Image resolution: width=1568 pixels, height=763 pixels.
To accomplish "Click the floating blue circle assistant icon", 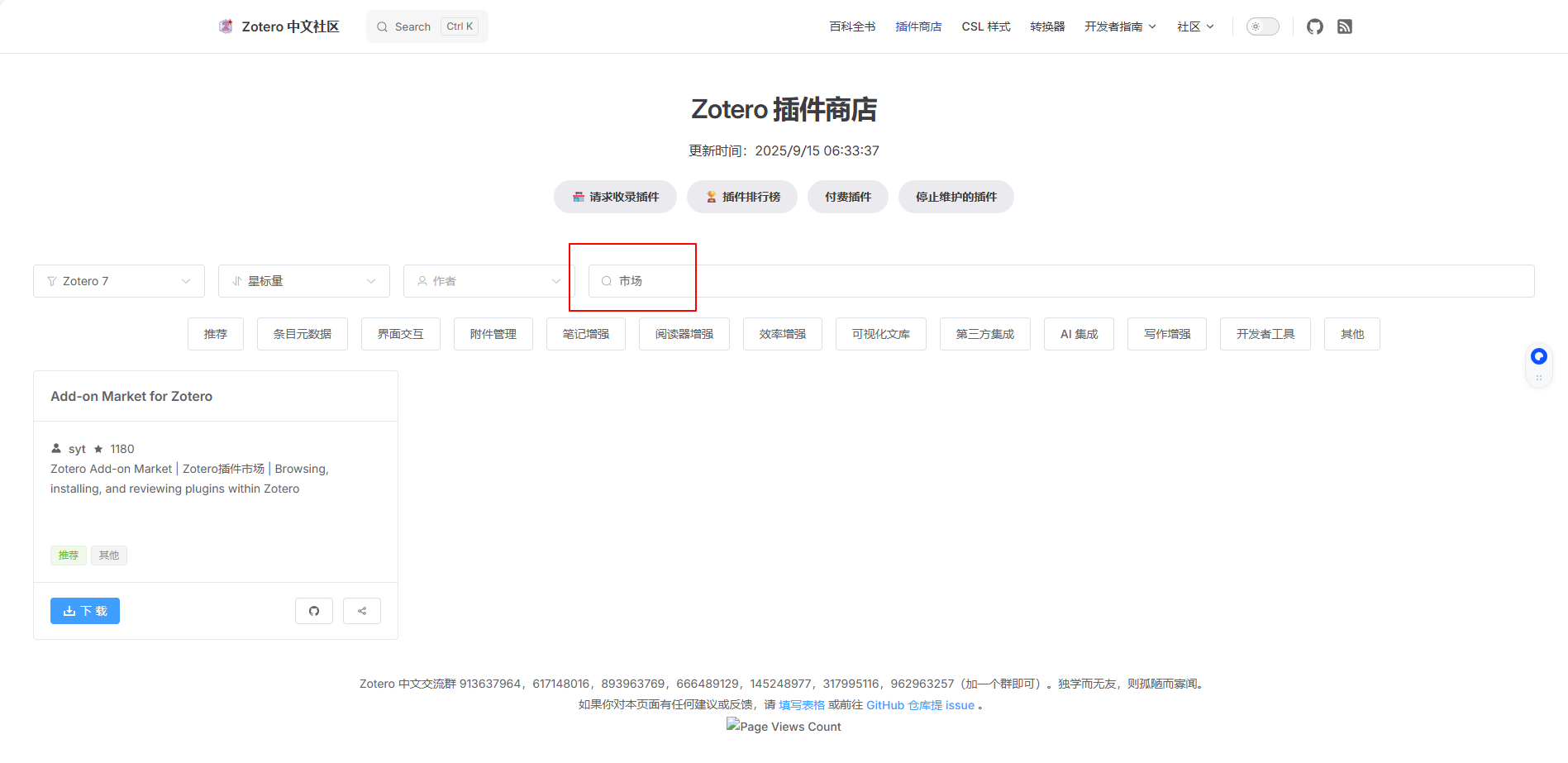I will (x=1539, y=356).
